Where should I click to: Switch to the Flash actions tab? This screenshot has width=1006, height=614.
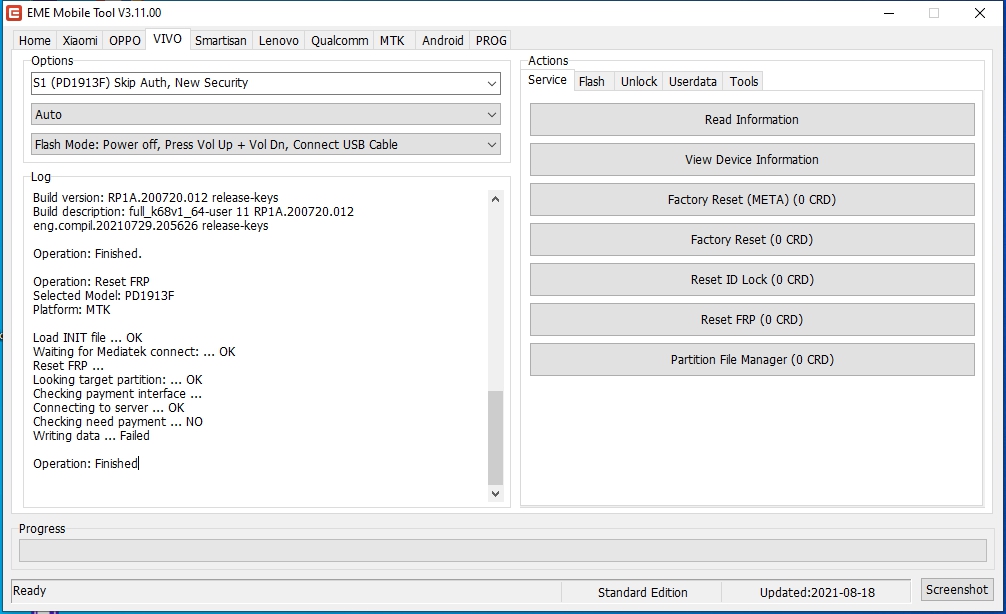592,81
